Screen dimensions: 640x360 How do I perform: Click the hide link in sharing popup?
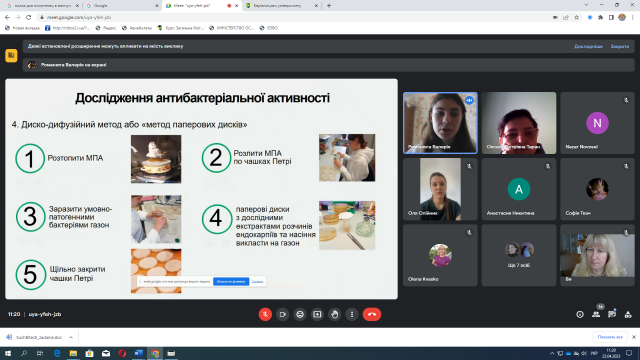[x=257, y=281]
